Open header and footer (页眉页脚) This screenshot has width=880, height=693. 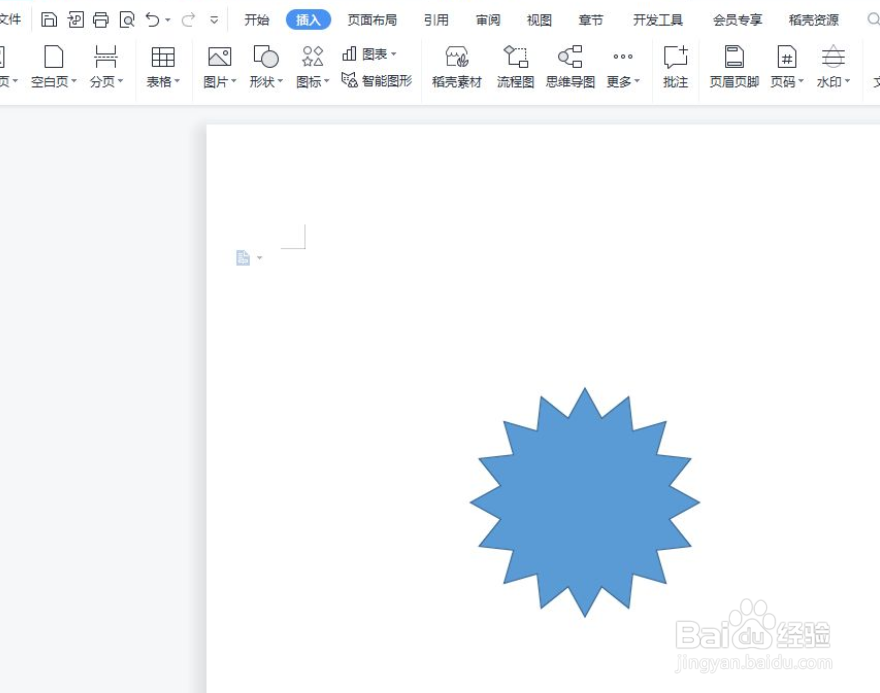point(734,67)
